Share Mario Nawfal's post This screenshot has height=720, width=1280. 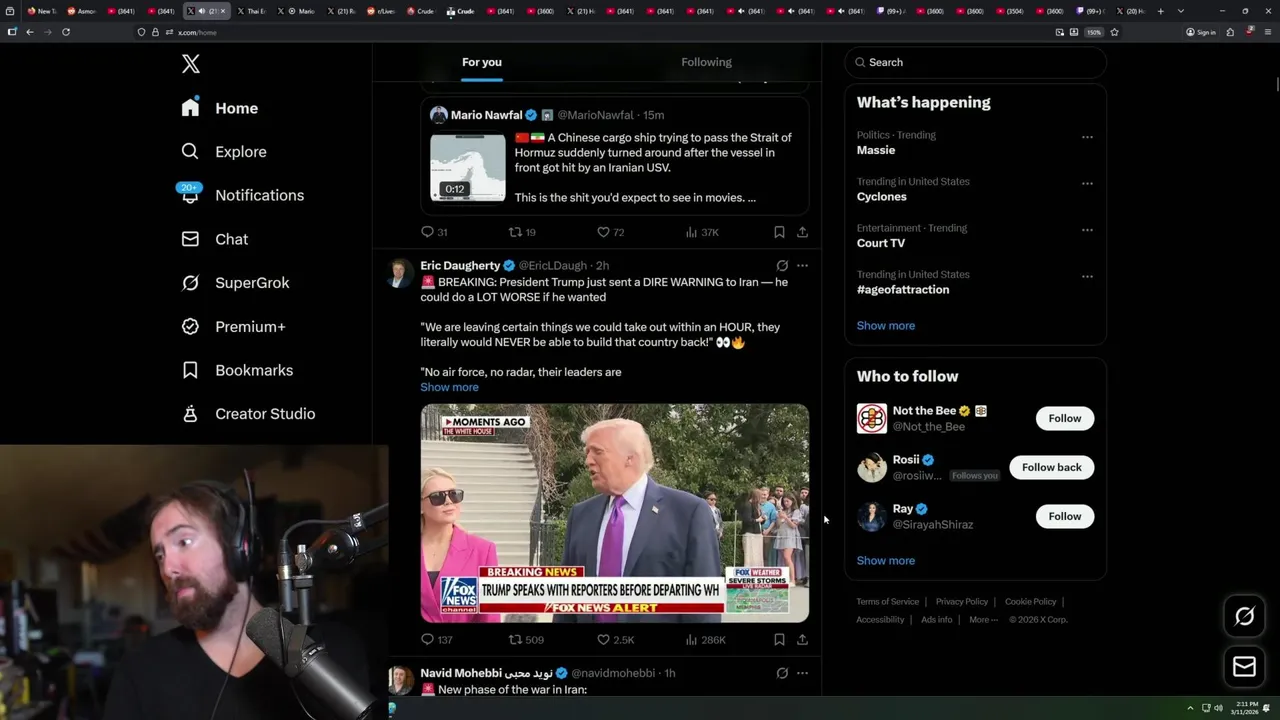click(802, 232)
